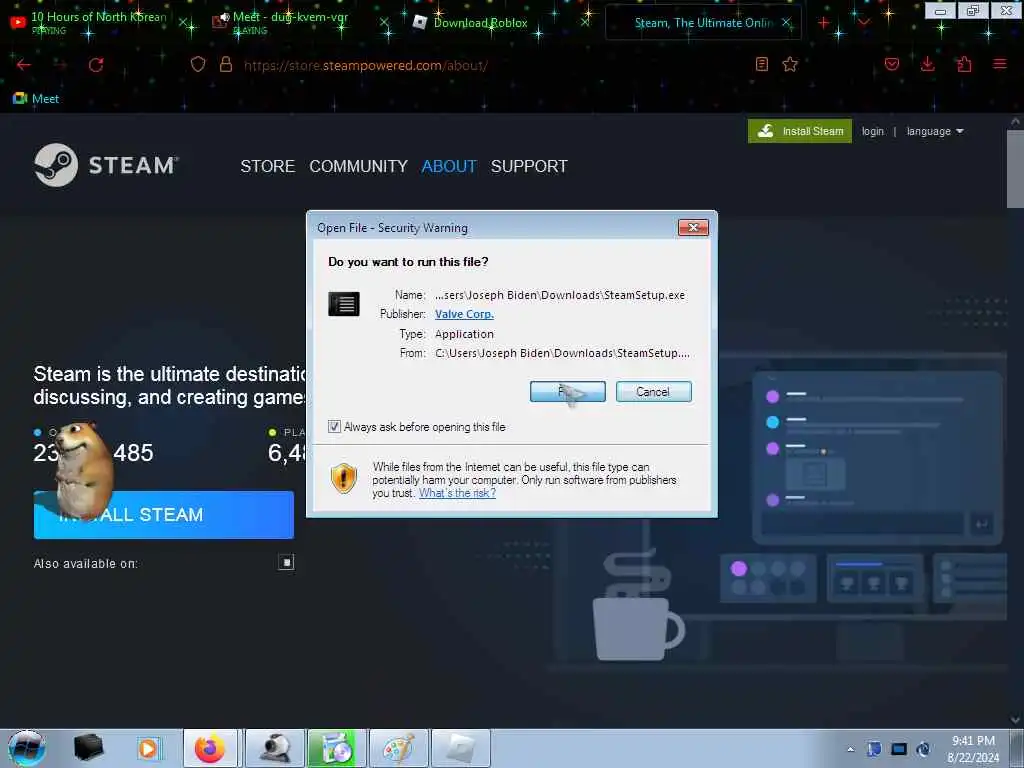The image size is (1024, 768).
Task: Go back with the browser back arrow
Action: pos(24,65)
